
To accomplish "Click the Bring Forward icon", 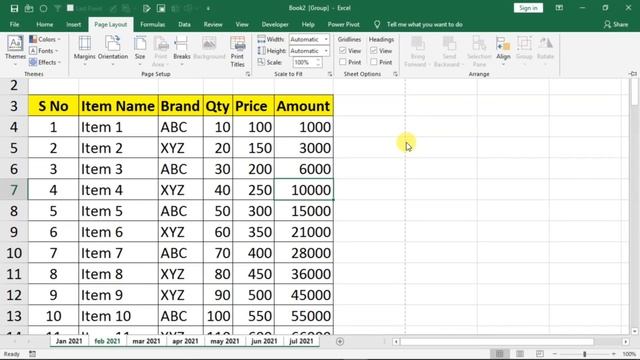I will click(x=417, y=51).
